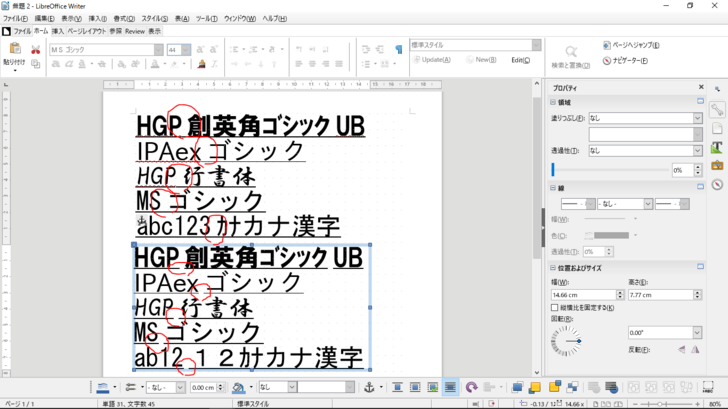Click the ページへジャンプ button
728x409 pixels.
pyautogui.click(x=631, y=45)
